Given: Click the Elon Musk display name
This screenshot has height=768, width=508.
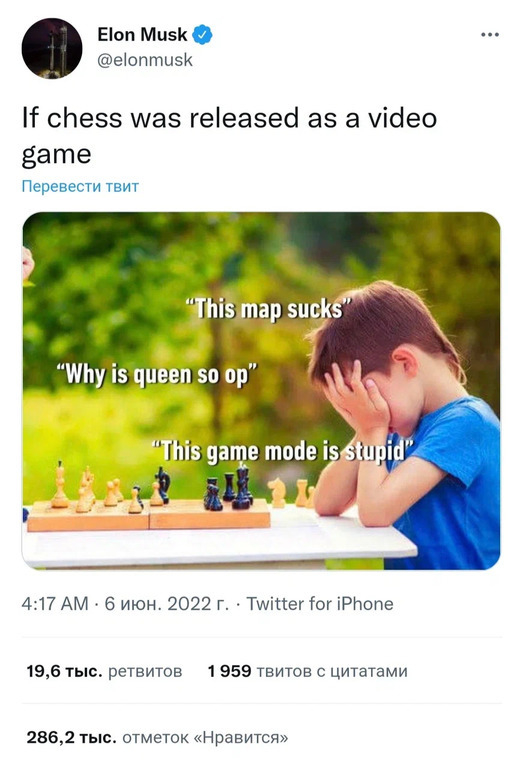Looking at the screenshot, I should (x=142, y=35).
